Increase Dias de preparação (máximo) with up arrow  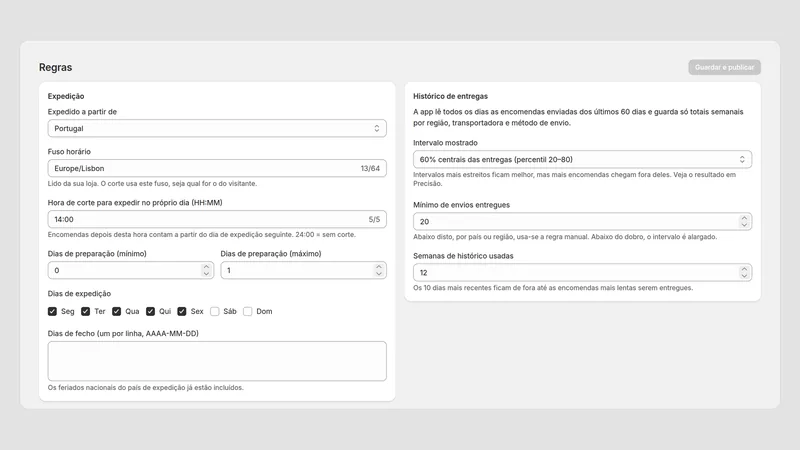point(379,266)
